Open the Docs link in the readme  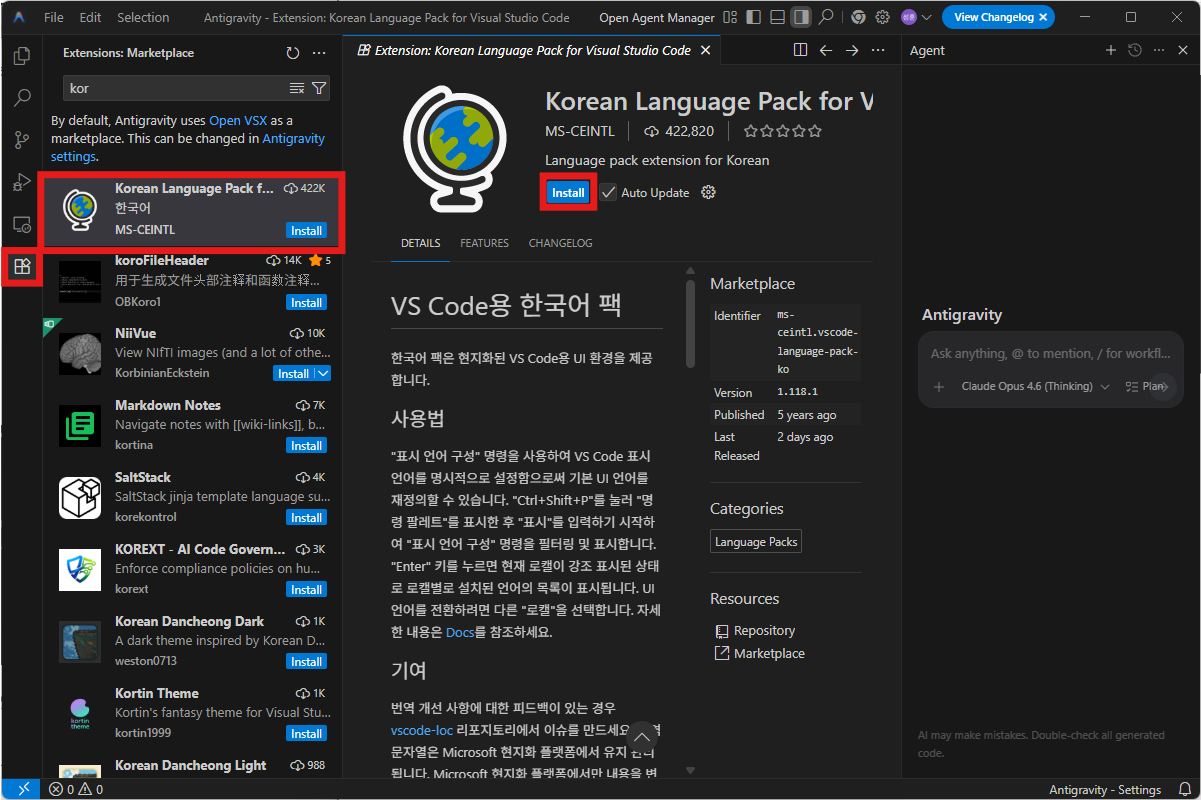click(460, 632)
